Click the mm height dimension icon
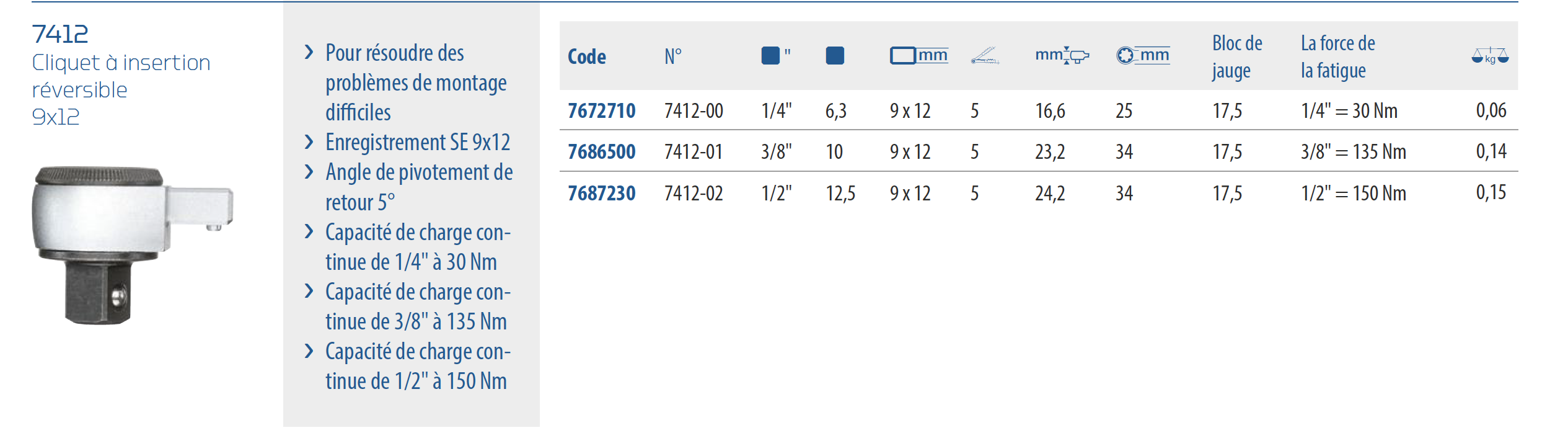This screenshot has width=1568, height=438. 1062,55
